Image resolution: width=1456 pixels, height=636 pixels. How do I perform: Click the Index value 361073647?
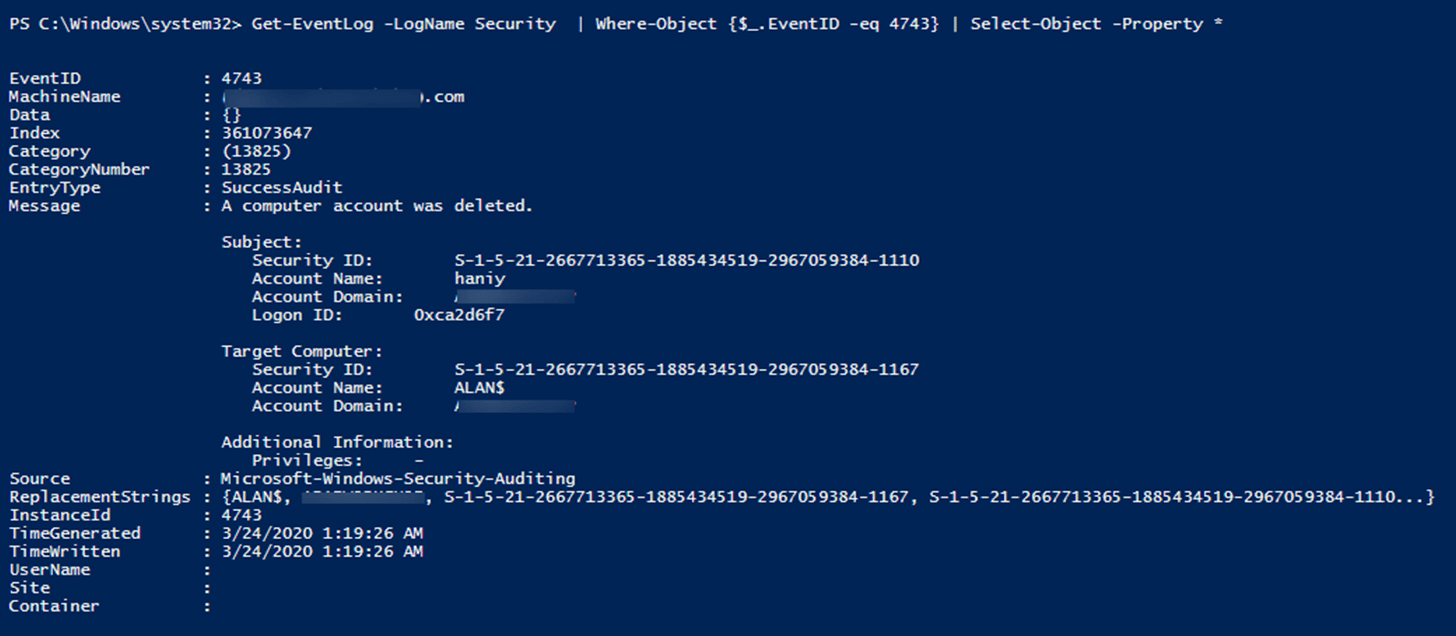tap(267, 133)
